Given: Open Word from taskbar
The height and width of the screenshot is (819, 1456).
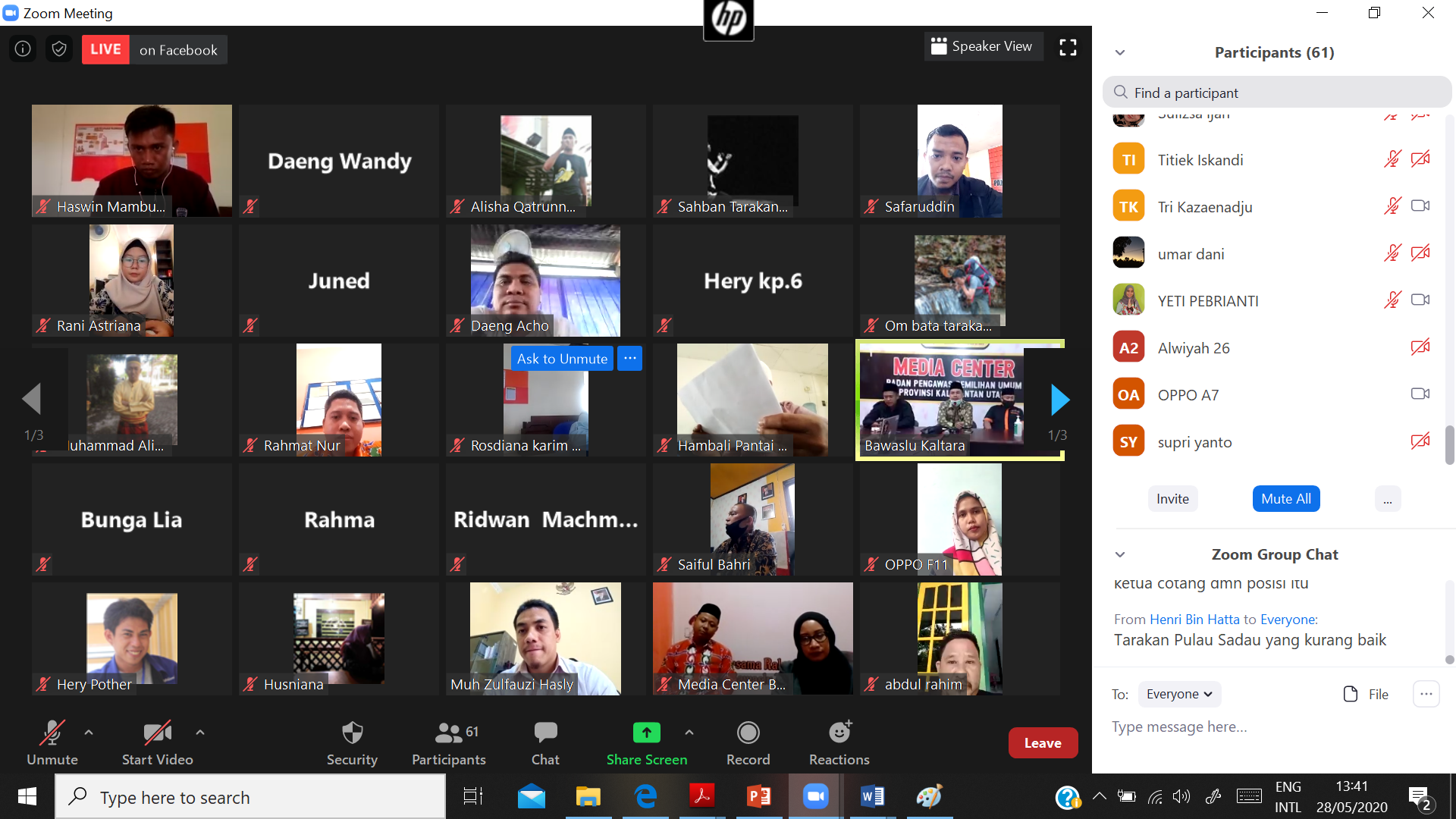Looking at the screenshot, I should (x=873, y=796).
